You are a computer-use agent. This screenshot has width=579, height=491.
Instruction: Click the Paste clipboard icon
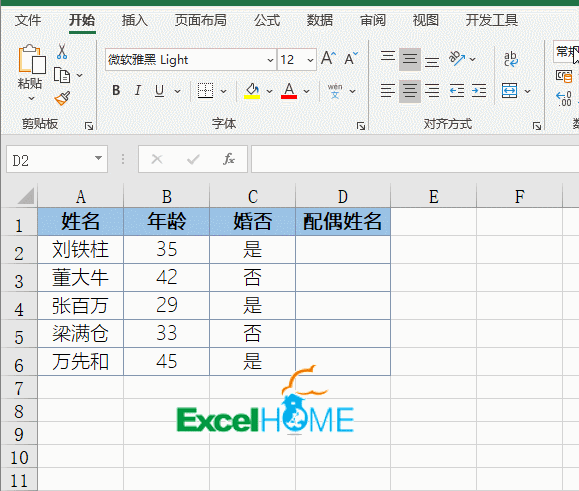point(32,59)
